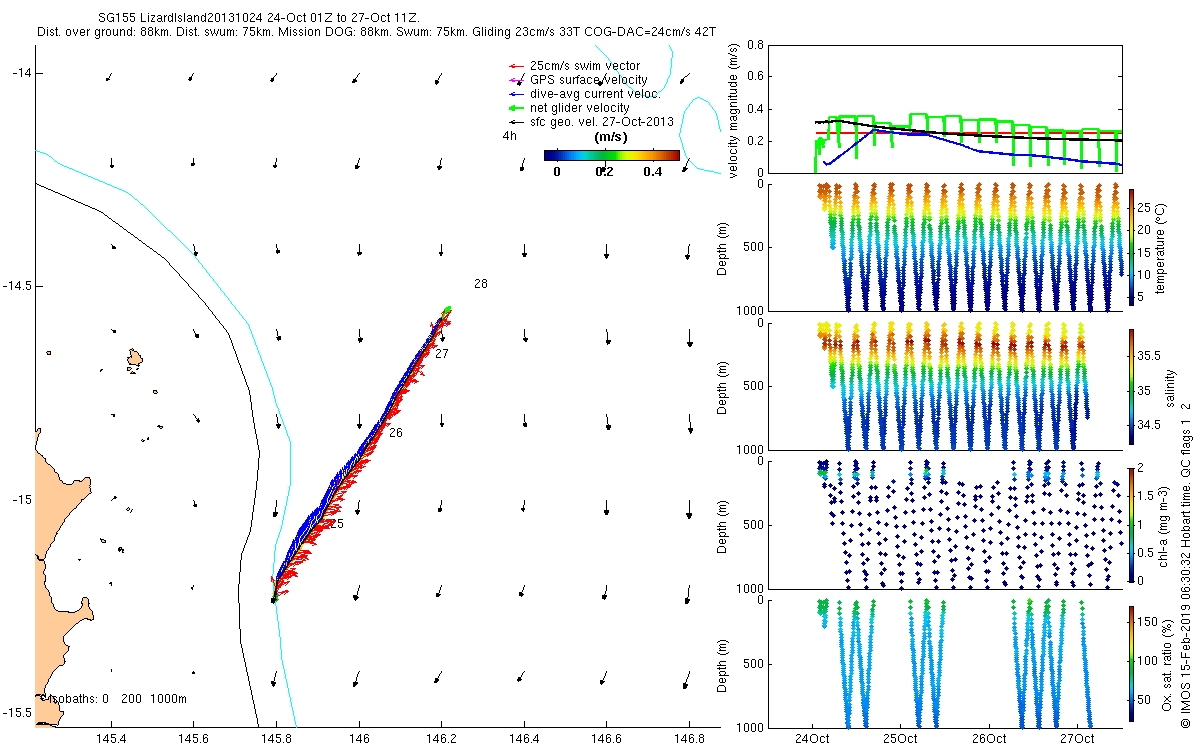Click the 'Ox. sat. ratio (%)' colorbar label

[x=1167, y=664]
